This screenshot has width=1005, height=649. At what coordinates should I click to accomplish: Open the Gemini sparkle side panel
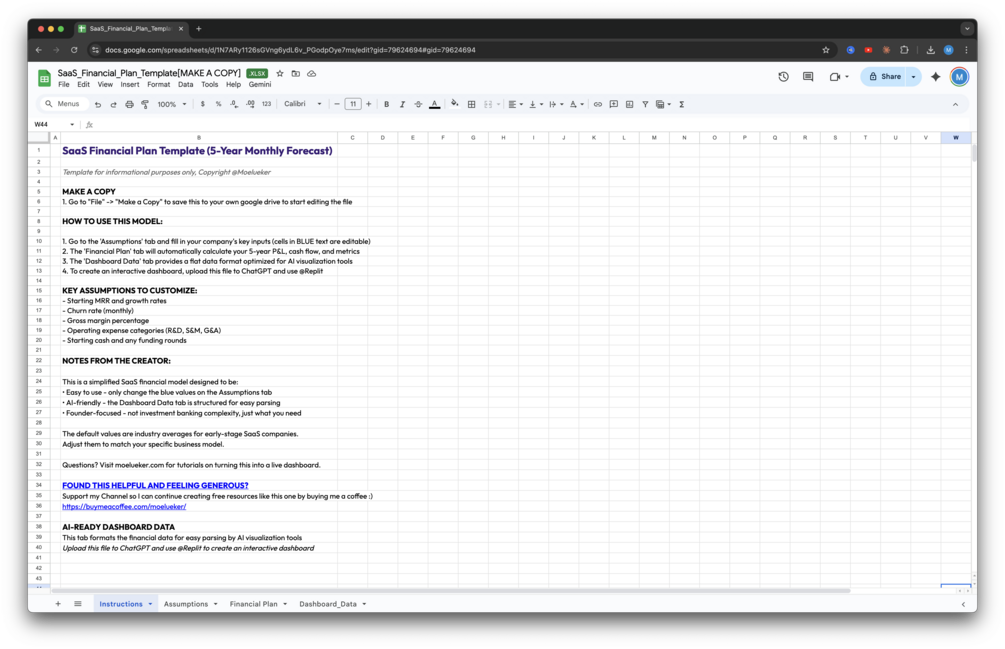coord(936,77)
